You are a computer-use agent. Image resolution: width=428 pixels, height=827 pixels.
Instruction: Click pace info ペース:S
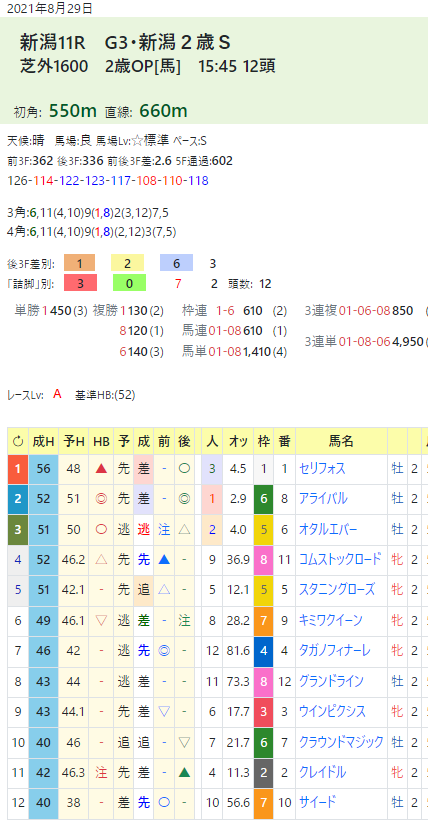click(x=189, y=141)
